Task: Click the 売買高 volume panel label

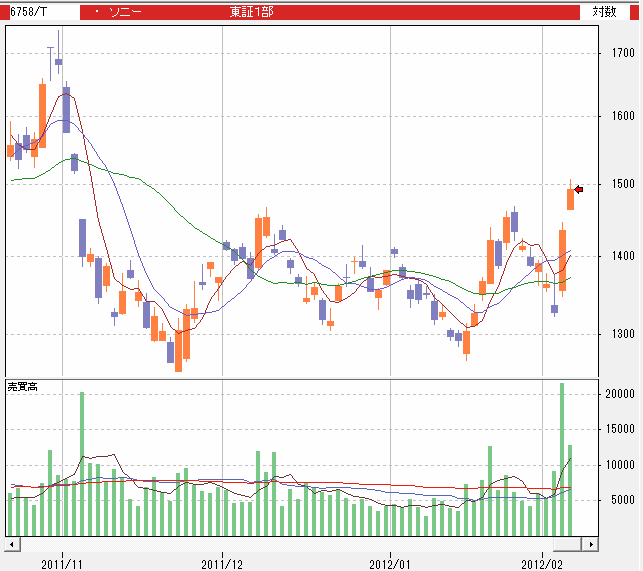Action: pos(23,386)
